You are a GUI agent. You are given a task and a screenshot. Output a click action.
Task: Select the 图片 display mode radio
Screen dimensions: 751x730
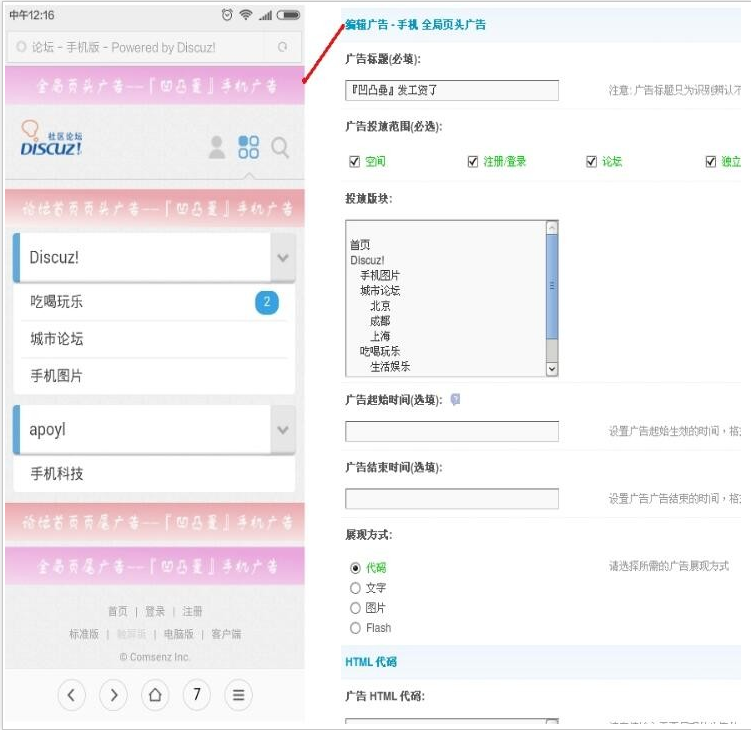[x=355, y=608]
